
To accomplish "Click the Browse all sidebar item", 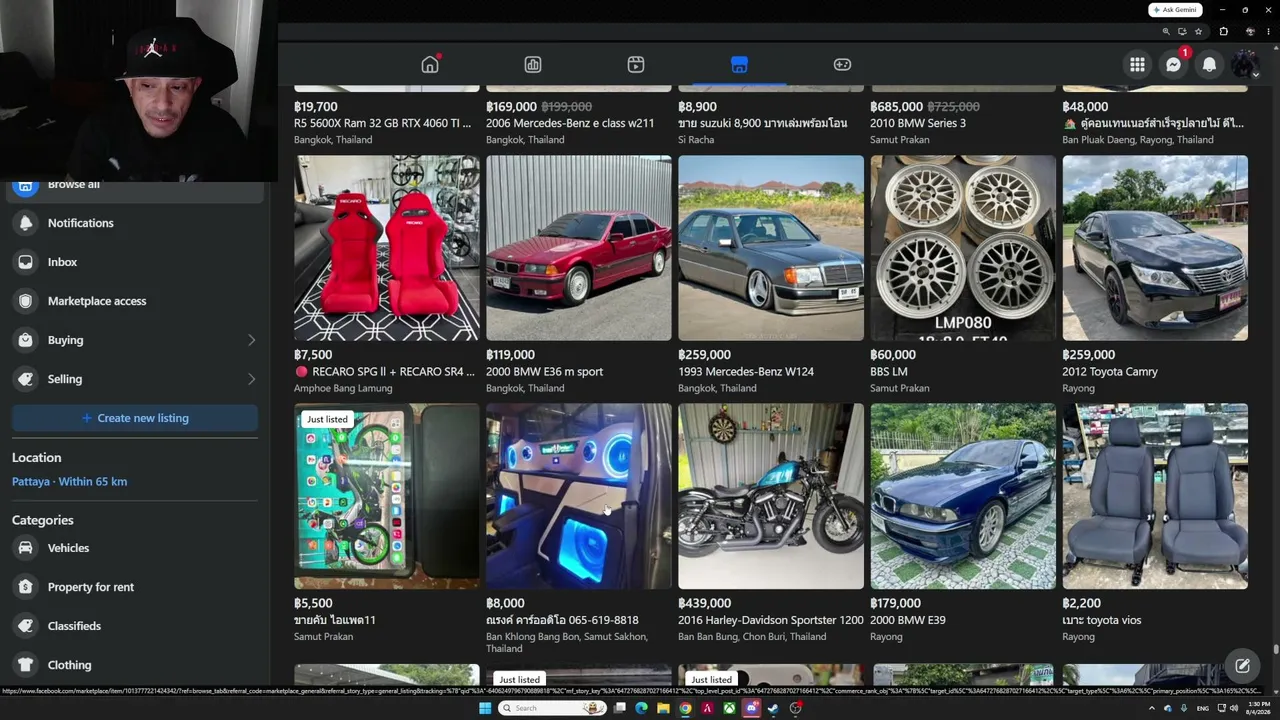I will 135,186.
